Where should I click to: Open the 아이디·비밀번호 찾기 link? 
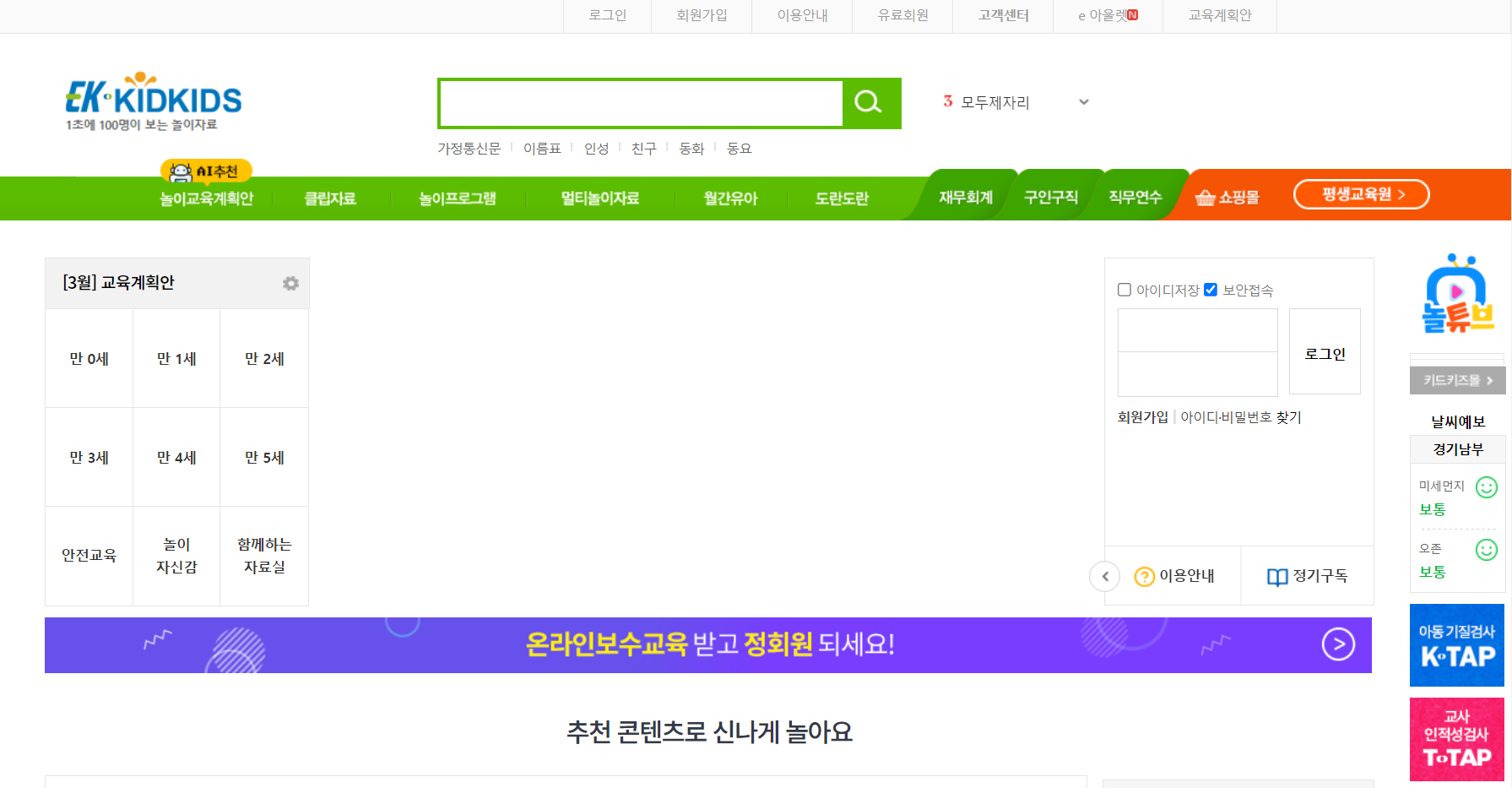pos(1240,416)
